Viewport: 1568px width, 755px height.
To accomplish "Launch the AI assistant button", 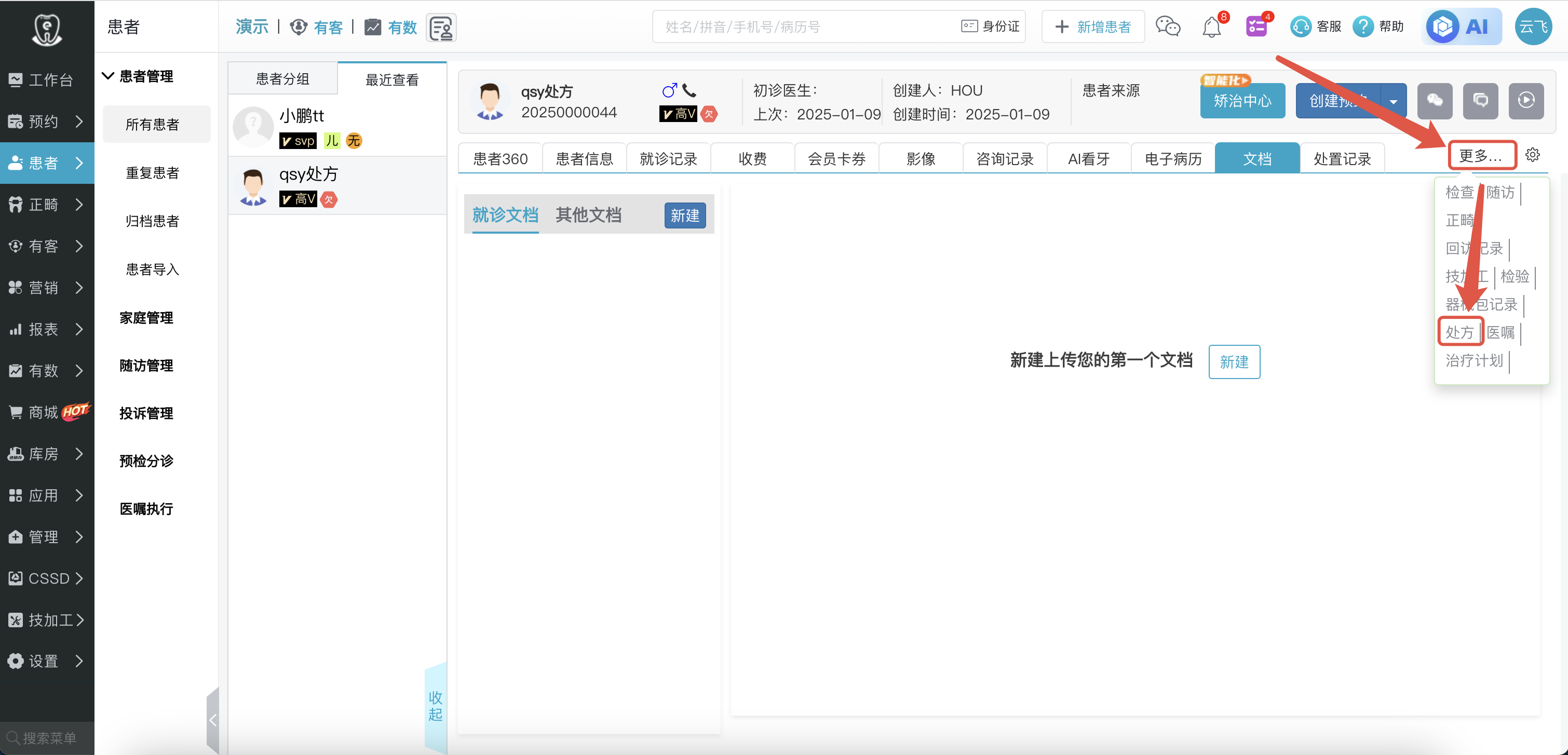I will click(x=1462, y=27).
